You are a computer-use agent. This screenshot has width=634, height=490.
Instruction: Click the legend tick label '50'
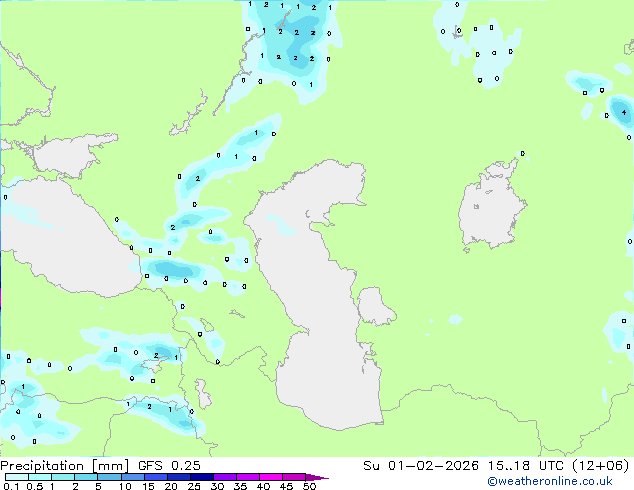coord(309,486)
